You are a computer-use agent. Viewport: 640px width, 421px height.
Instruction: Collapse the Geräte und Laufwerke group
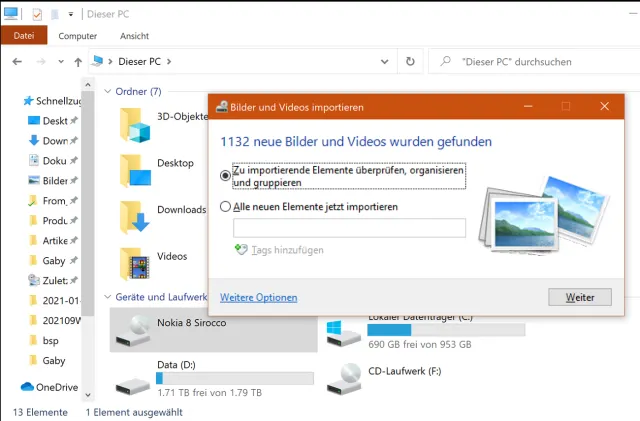pyautogui.click(x=107, y=297)
